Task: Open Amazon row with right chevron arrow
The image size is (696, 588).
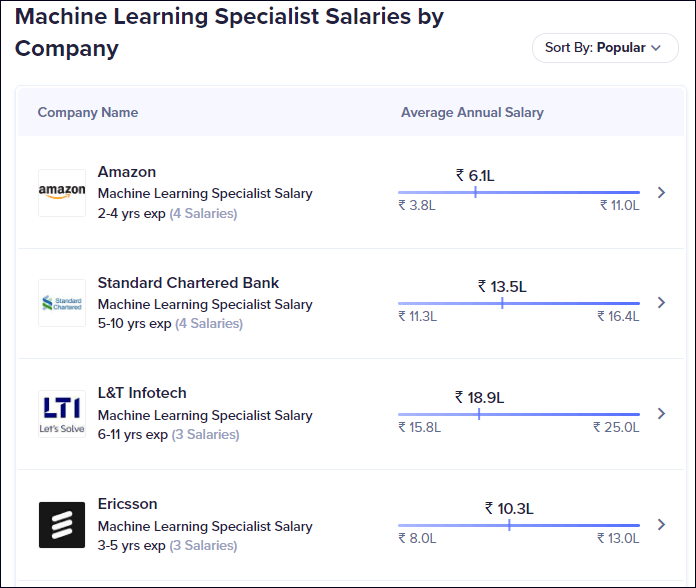Action: tap(661, 192)
